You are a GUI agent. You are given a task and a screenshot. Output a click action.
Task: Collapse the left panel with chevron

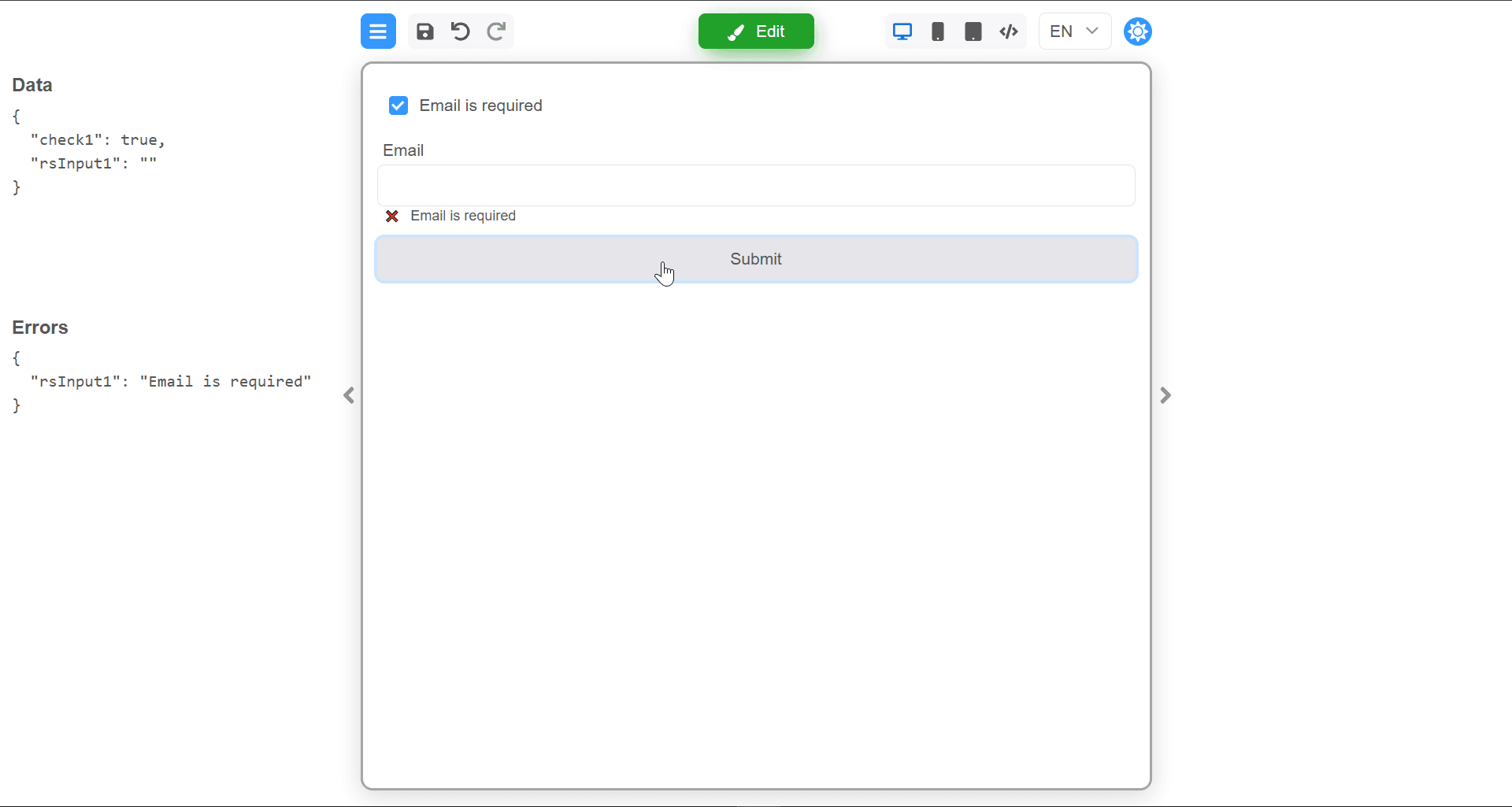[349, 395]
